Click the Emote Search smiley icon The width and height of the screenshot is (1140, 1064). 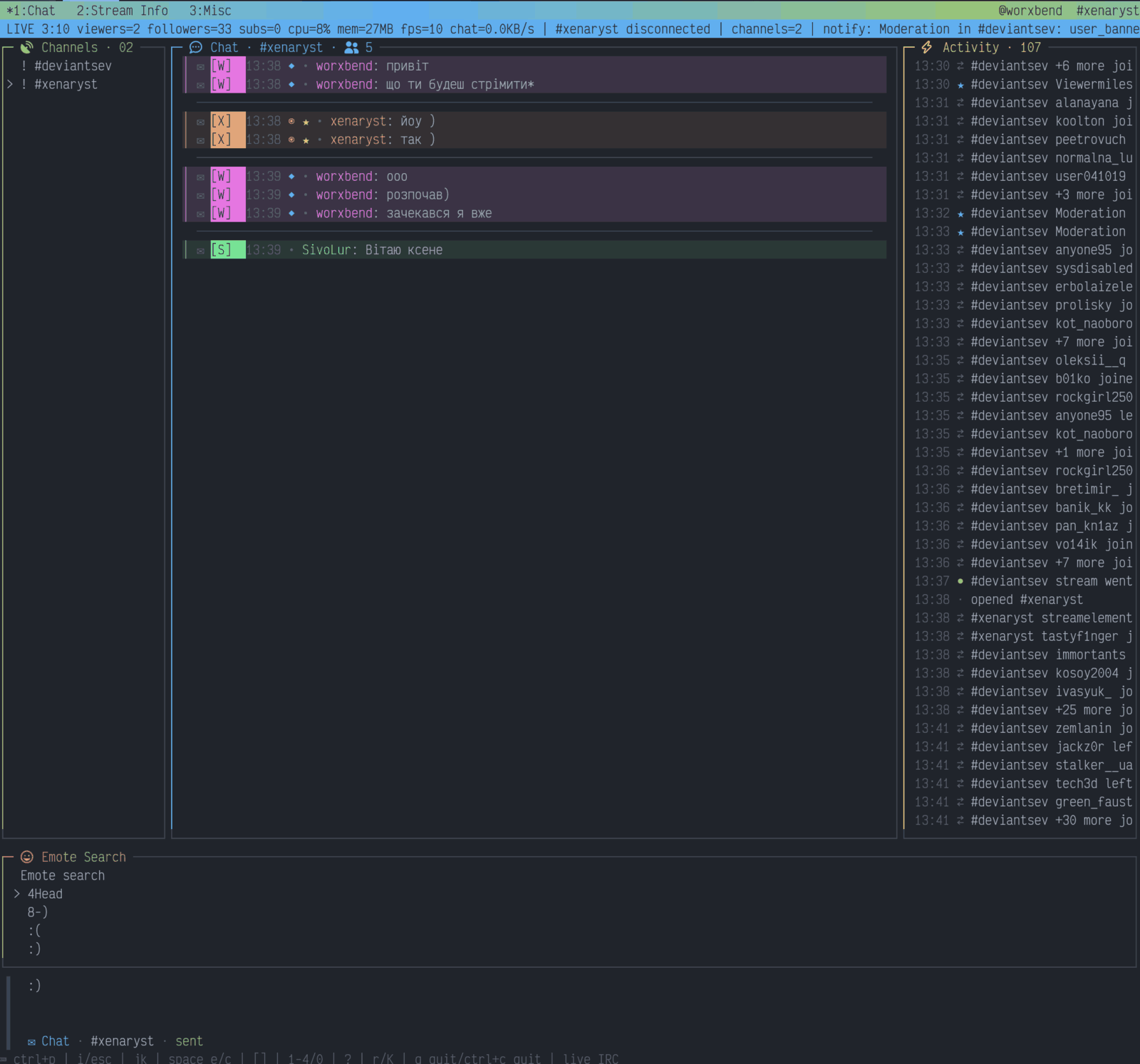[x=27, y=857]
